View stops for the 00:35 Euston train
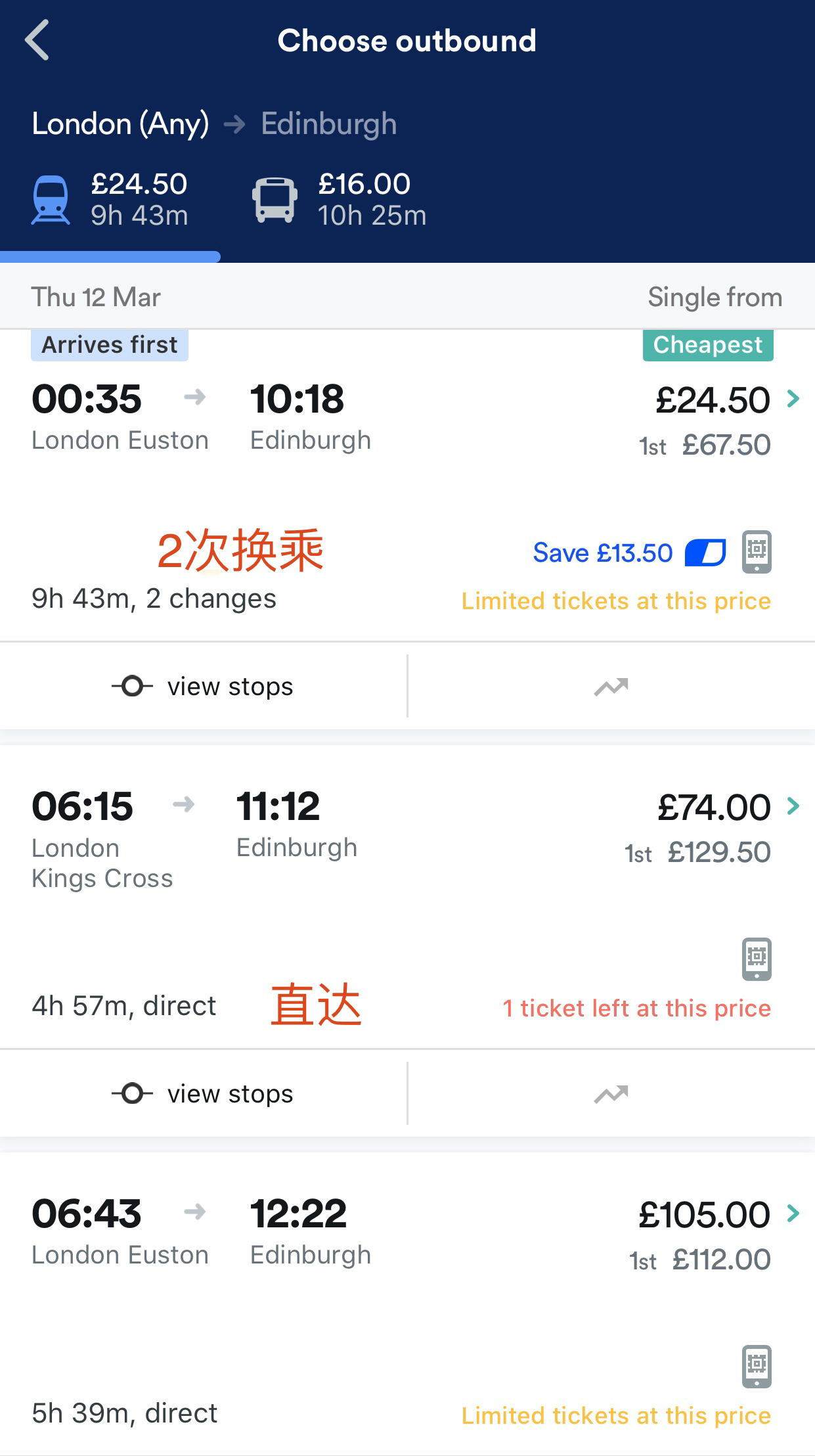Image resolution: width=815 pixels, height=1456 pixels. pos(203,687)
